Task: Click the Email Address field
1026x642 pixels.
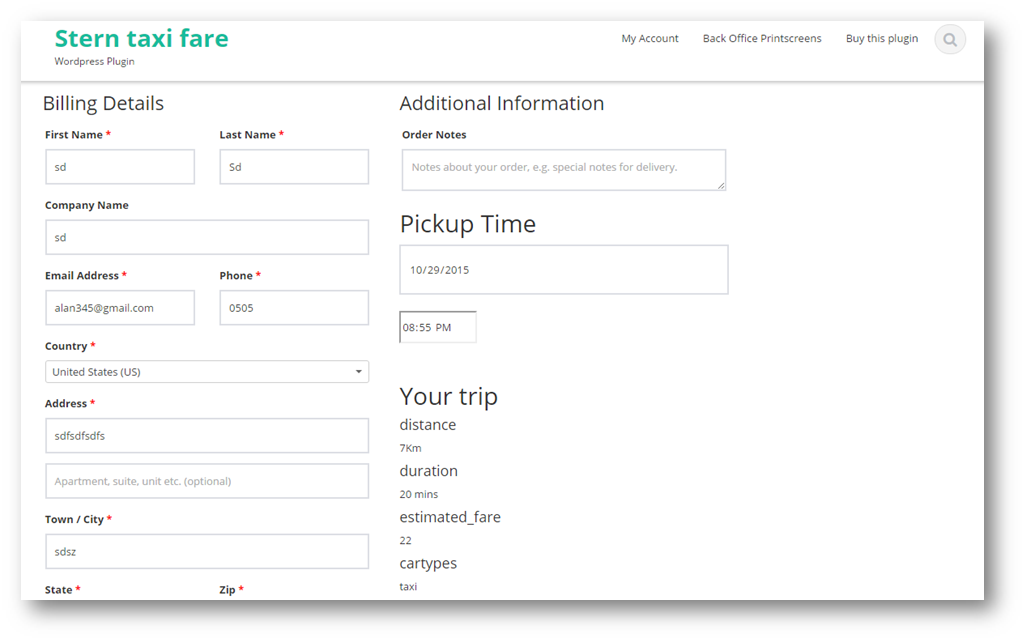Action: [x=120, y=308]
